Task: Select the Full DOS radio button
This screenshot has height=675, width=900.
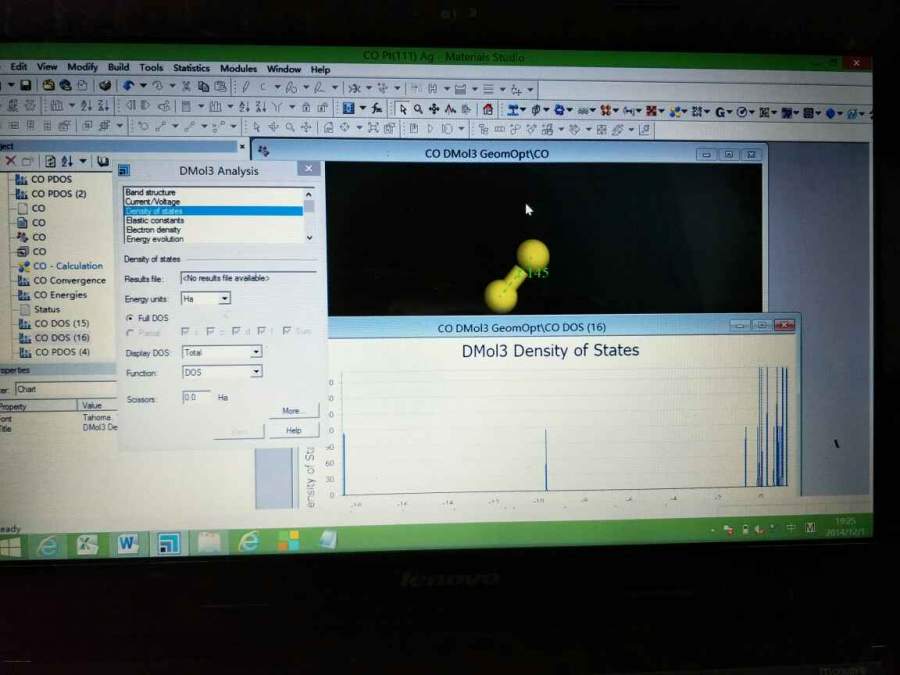Action: point(130,317)
